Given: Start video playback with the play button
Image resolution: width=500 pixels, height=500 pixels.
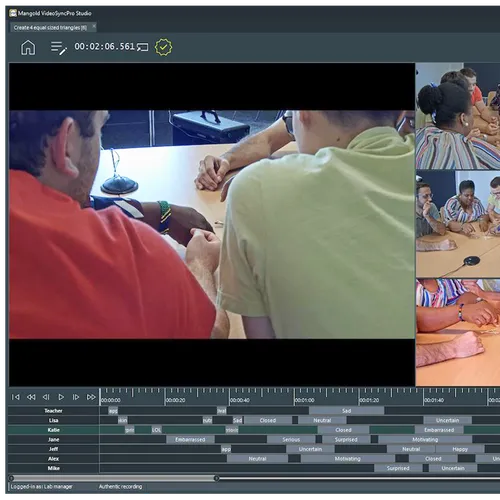Looking at the screenshot, I should point(61,397).
